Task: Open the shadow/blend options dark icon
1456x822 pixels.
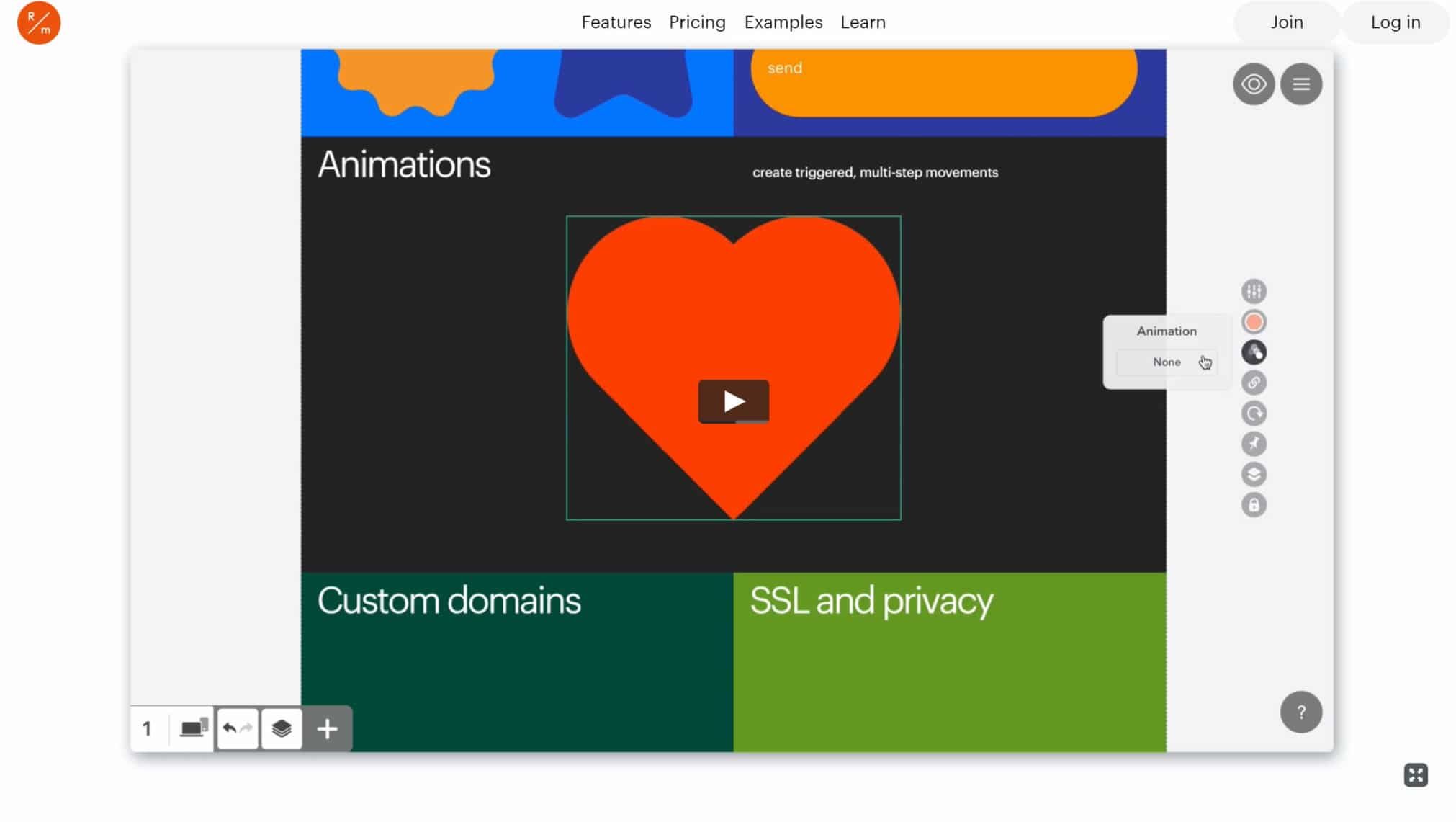Action: pos(1253,352)
